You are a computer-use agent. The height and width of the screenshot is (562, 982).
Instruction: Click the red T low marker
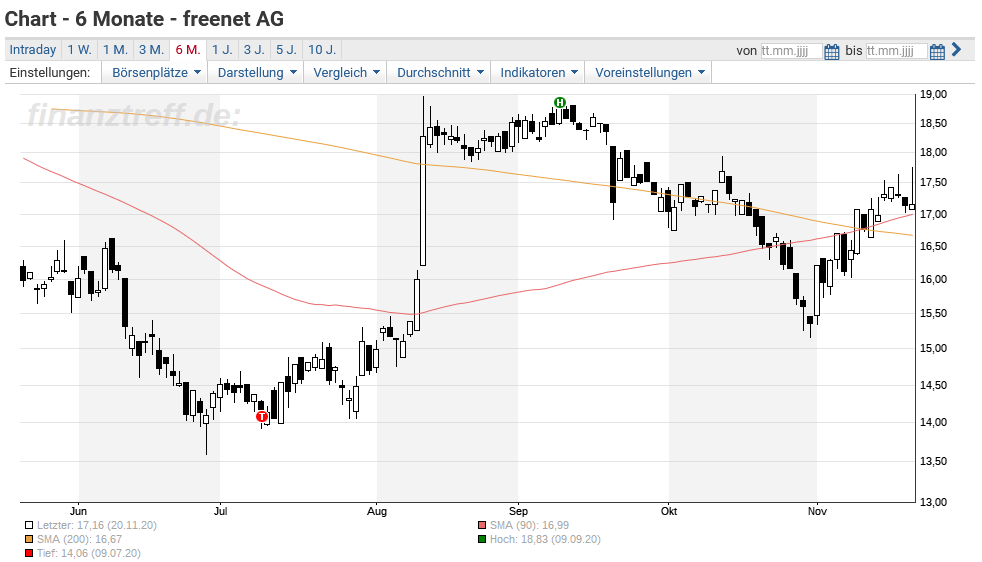tap(262, 416)
